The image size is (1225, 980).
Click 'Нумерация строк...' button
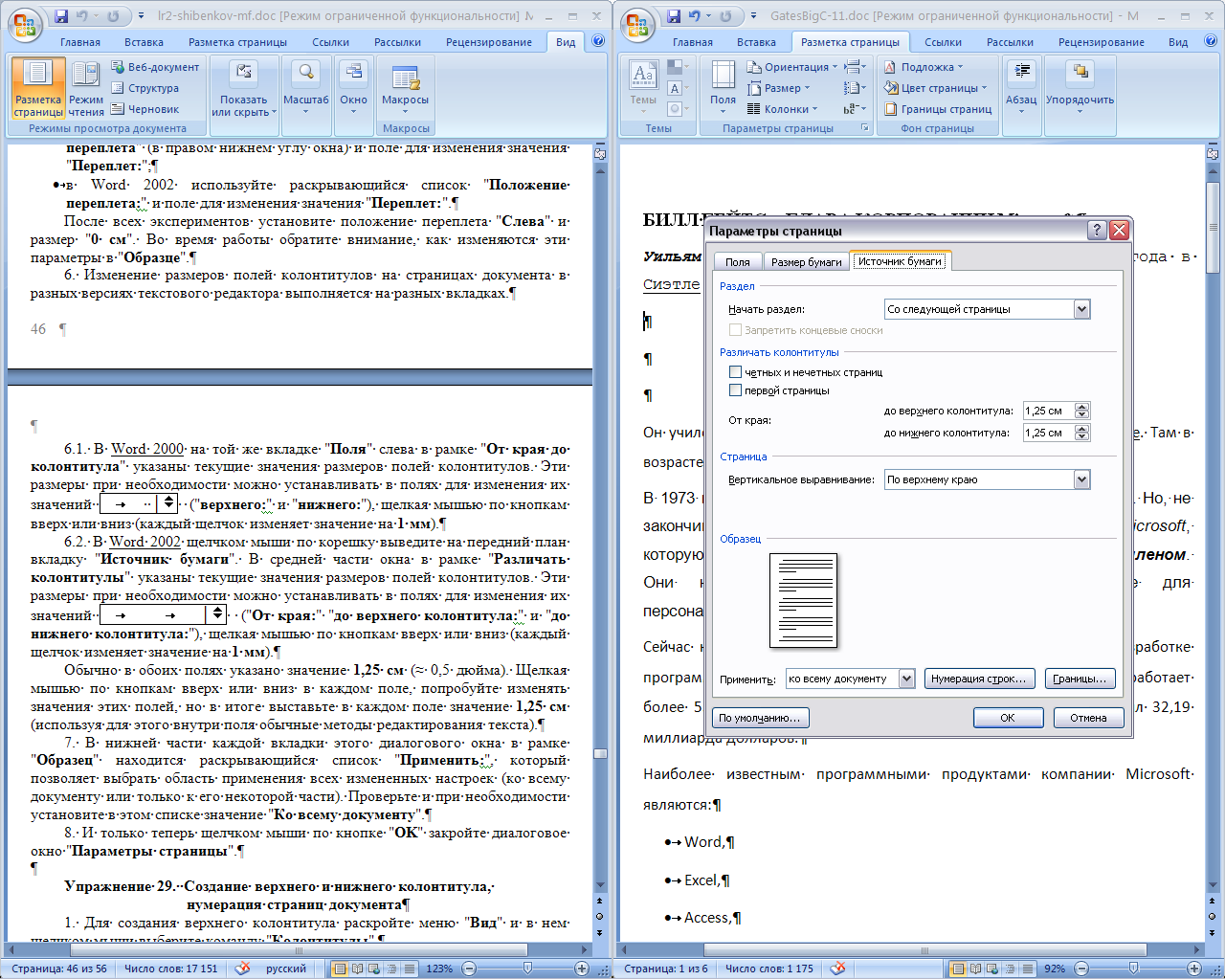click(979, 679)
